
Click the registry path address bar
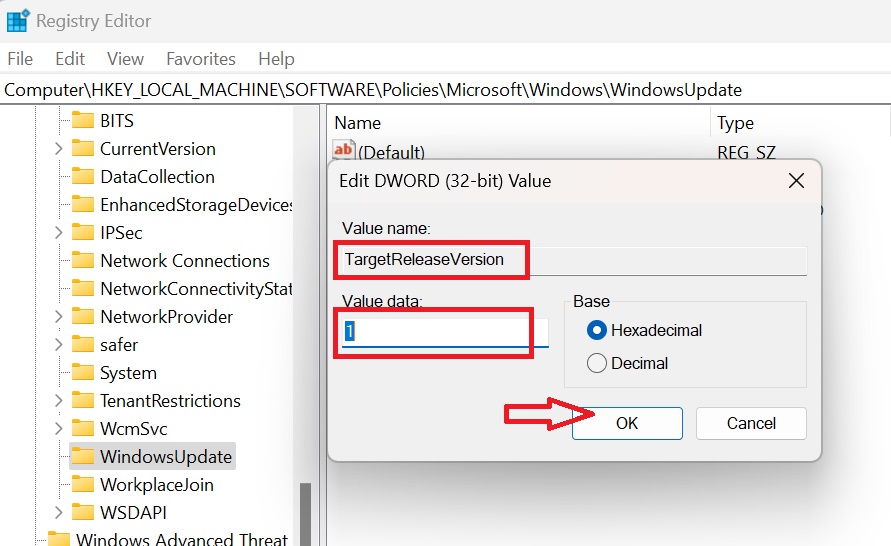coord(446,90)
